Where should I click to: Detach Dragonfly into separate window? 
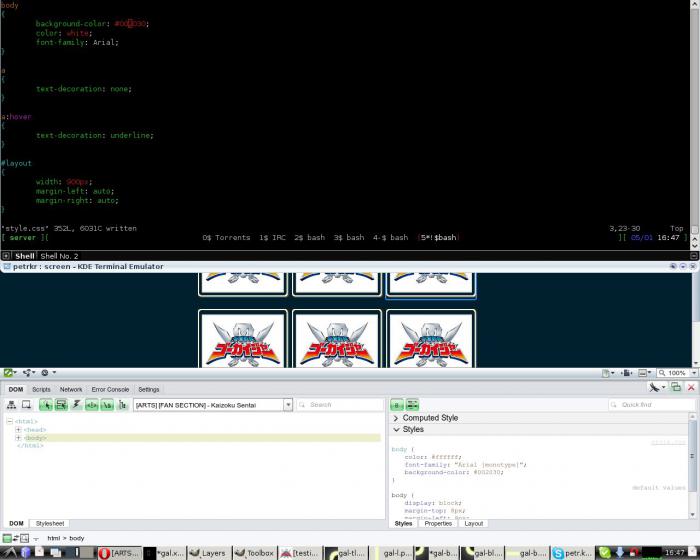pyautogui.click(x=676, y=387)
